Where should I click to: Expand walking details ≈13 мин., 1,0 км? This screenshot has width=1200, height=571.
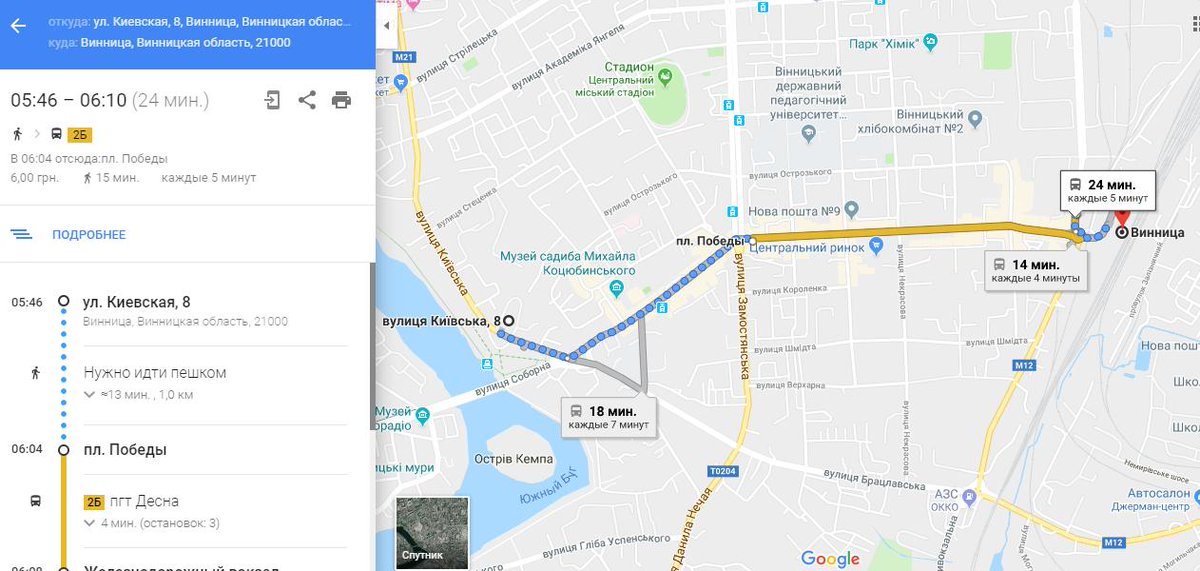point(138,395)
